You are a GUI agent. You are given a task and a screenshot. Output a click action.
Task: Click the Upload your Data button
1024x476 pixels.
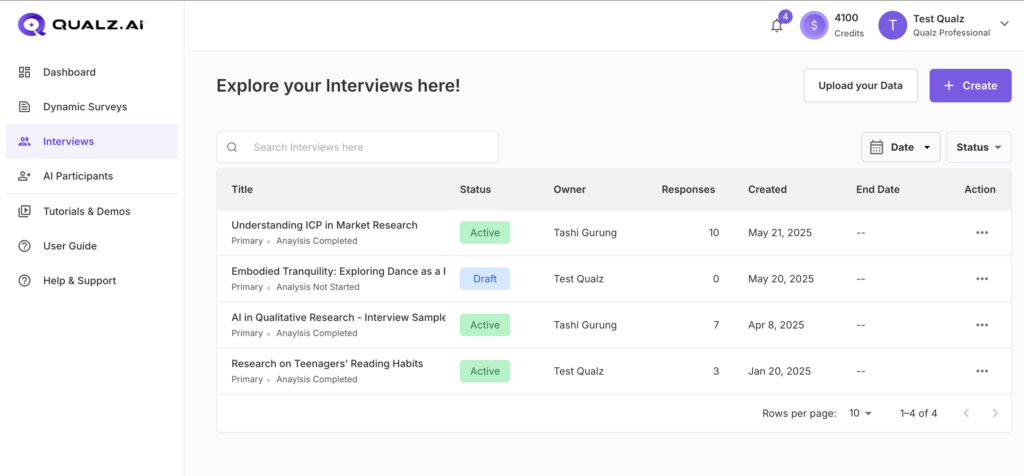tap(860, 86)
